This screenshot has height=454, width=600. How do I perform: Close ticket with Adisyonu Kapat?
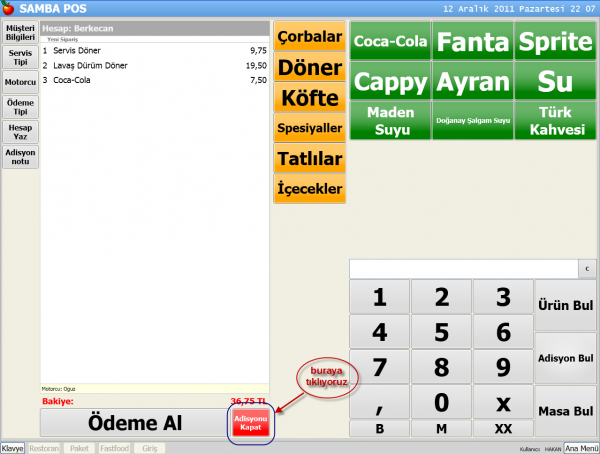click(x=251, y=423)
